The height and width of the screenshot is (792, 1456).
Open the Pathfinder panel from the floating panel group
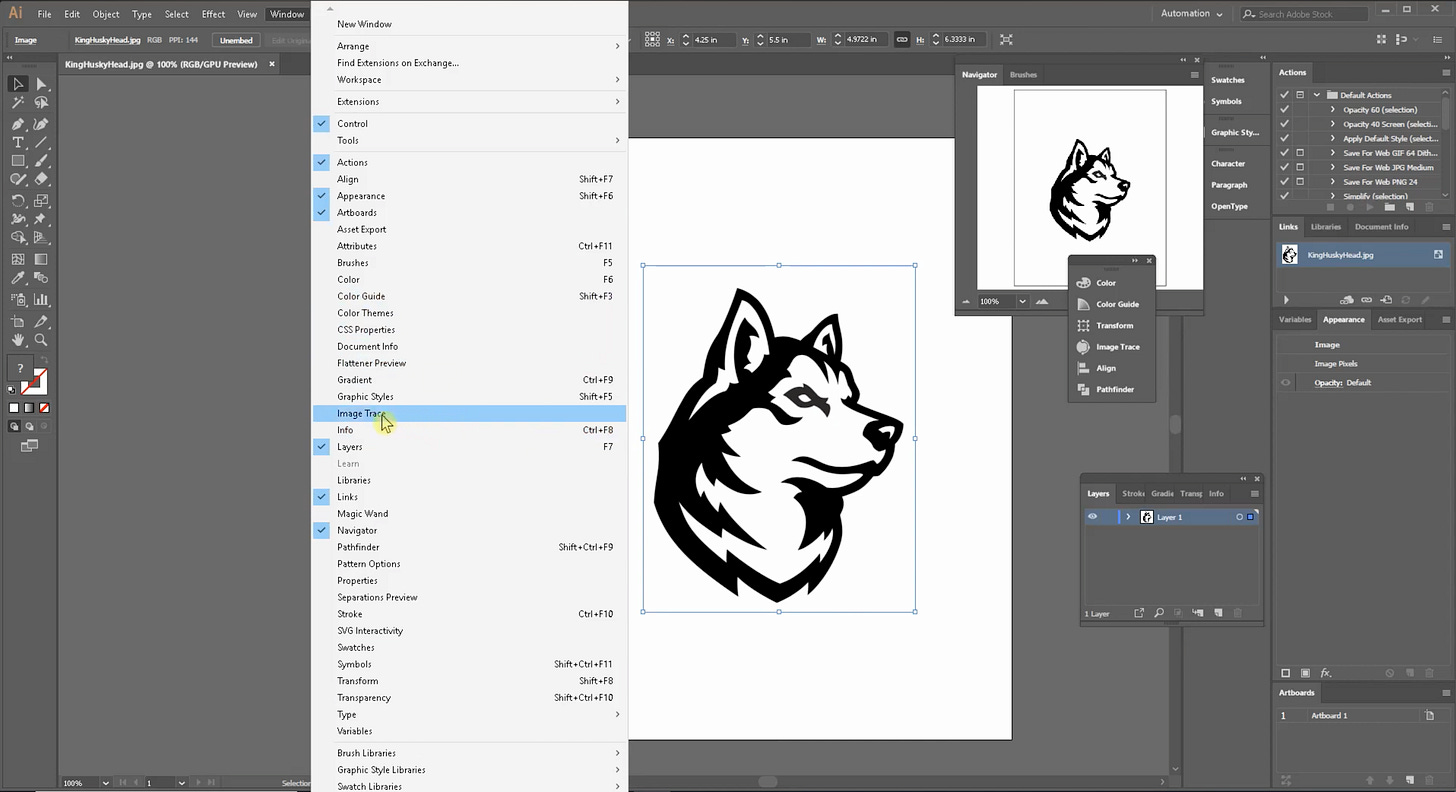pos(1115,389)
